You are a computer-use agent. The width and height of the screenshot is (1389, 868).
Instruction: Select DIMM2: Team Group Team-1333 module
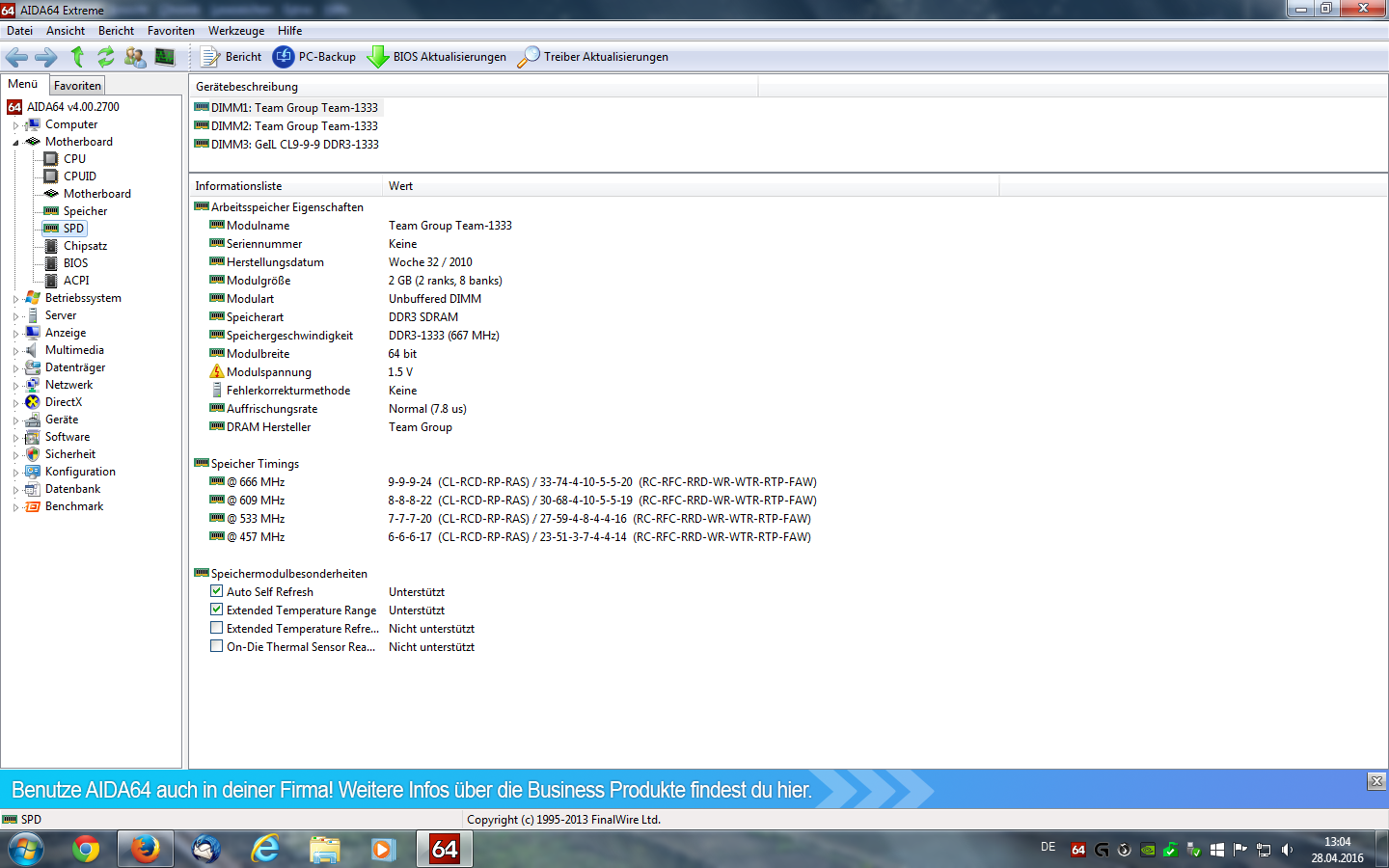point(294,126)
